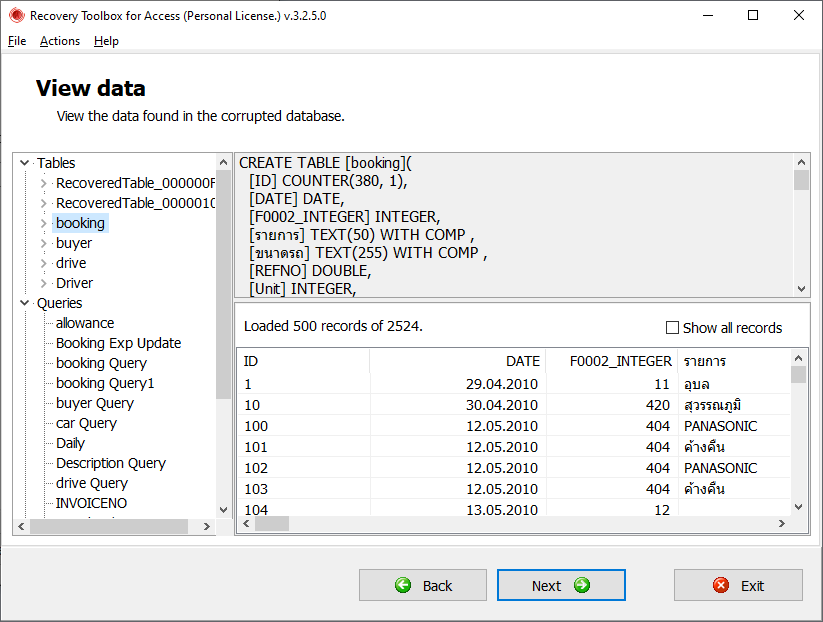The image size is (823, 622).
Task: Go back to previous step
Action: [423, 585]
